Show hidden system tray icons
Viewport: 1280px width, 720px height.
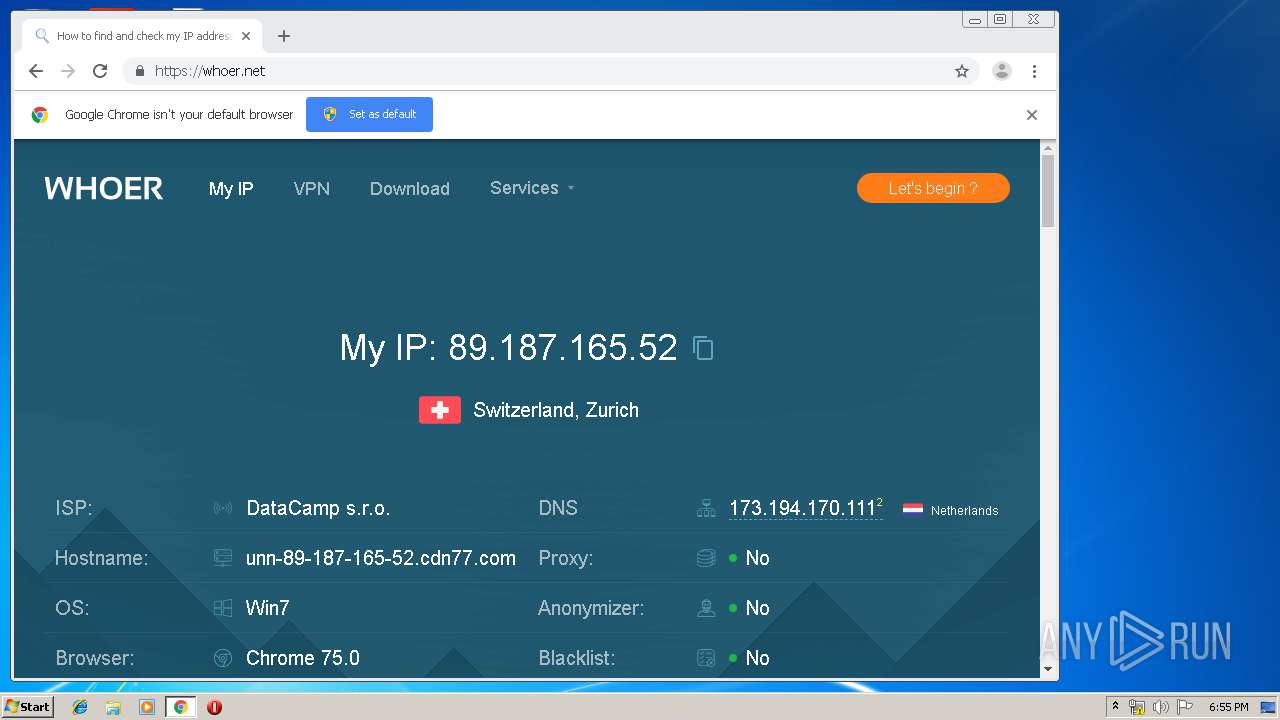1116,707
